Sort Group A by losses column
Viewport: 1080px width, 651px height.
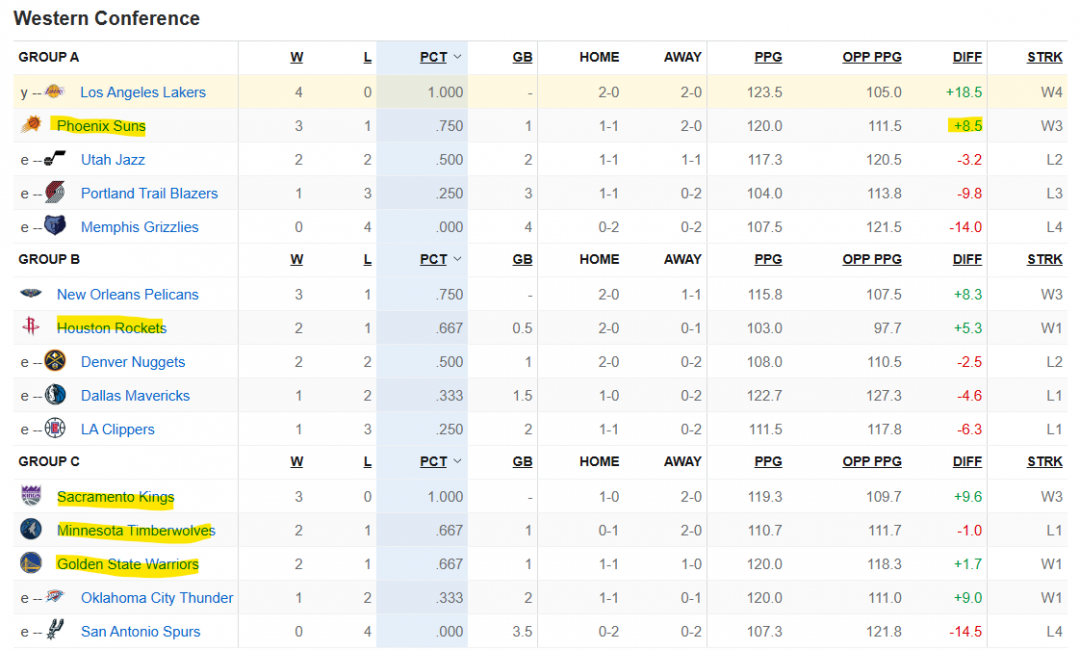tap(368, 58)
